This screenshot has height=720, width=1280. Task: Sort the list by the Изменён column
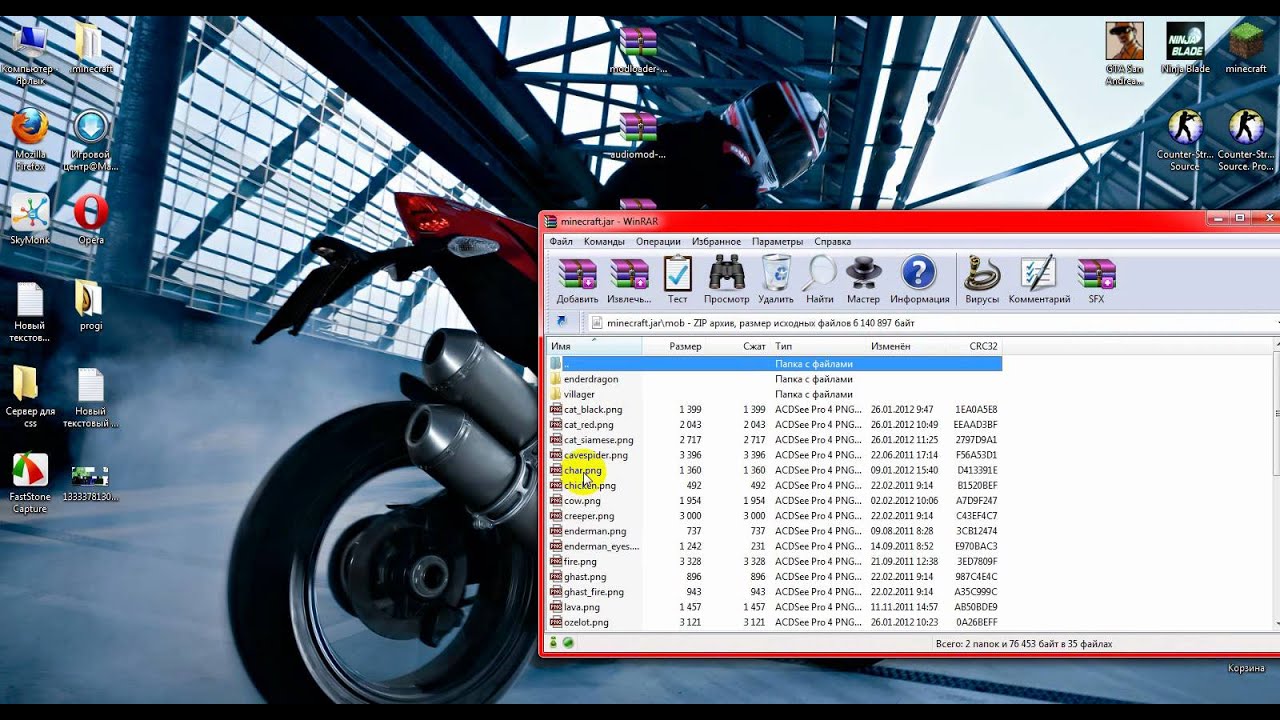tap(906, 346)
